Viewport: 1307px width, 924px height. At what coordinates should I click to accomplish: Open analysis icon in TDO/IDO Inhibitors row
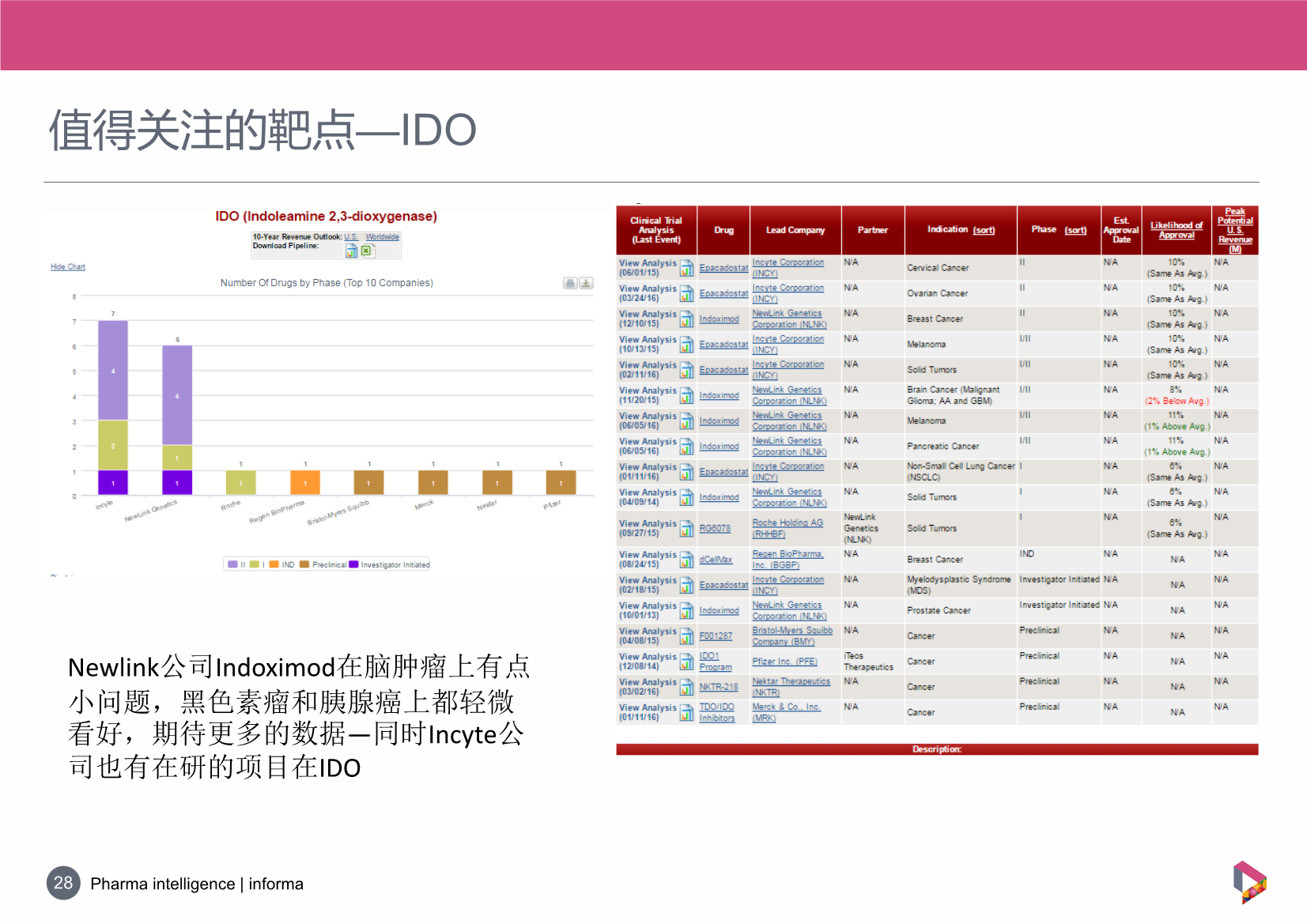tap(686, 712)
